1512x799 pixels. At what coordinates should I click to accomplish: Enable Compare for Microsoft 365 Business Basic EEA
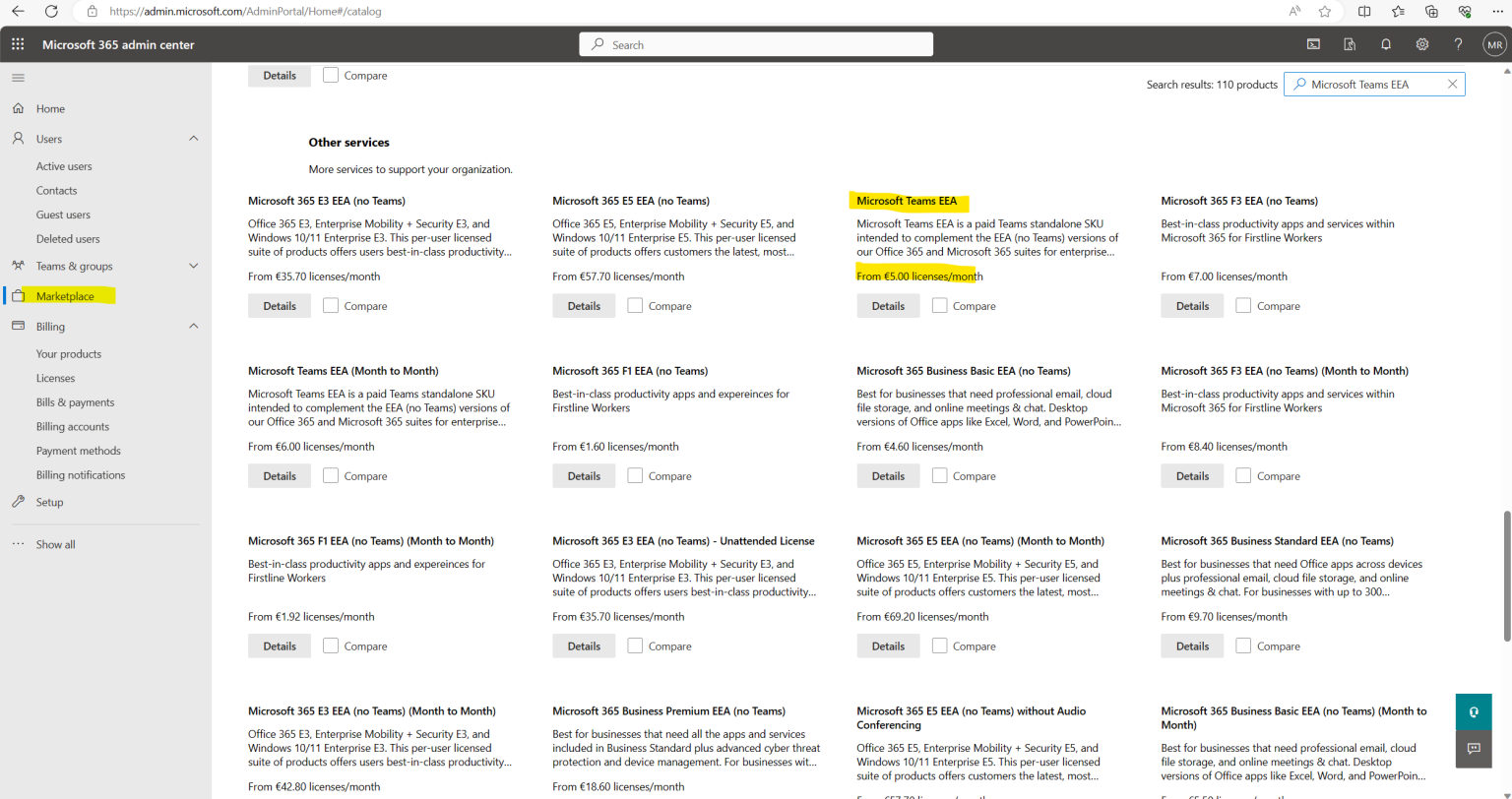938,475
